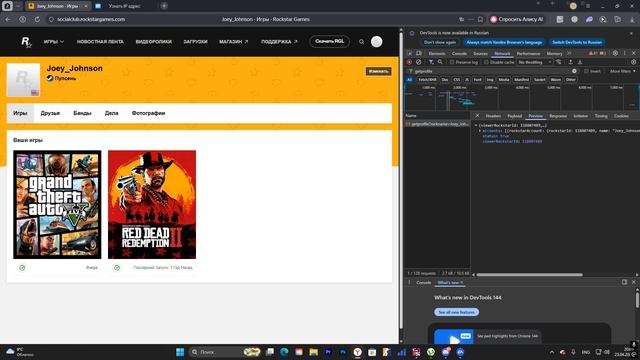Tick the Invert filter checkbox

[586, 71]
